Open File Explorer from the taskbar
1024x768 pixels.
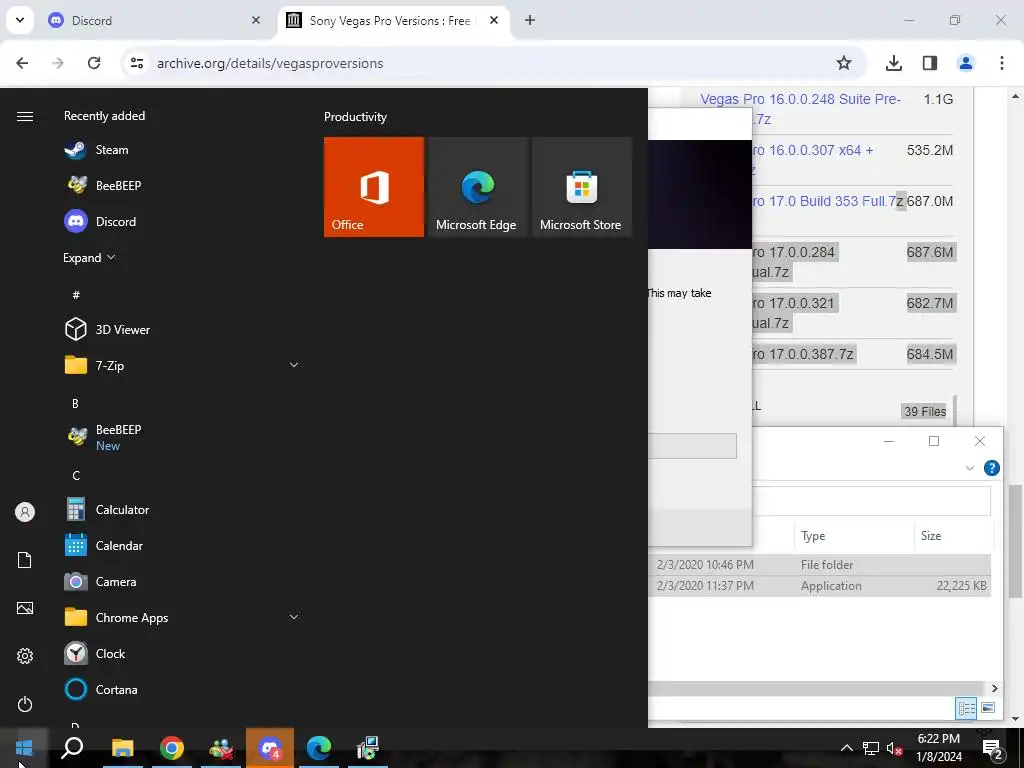122,748
